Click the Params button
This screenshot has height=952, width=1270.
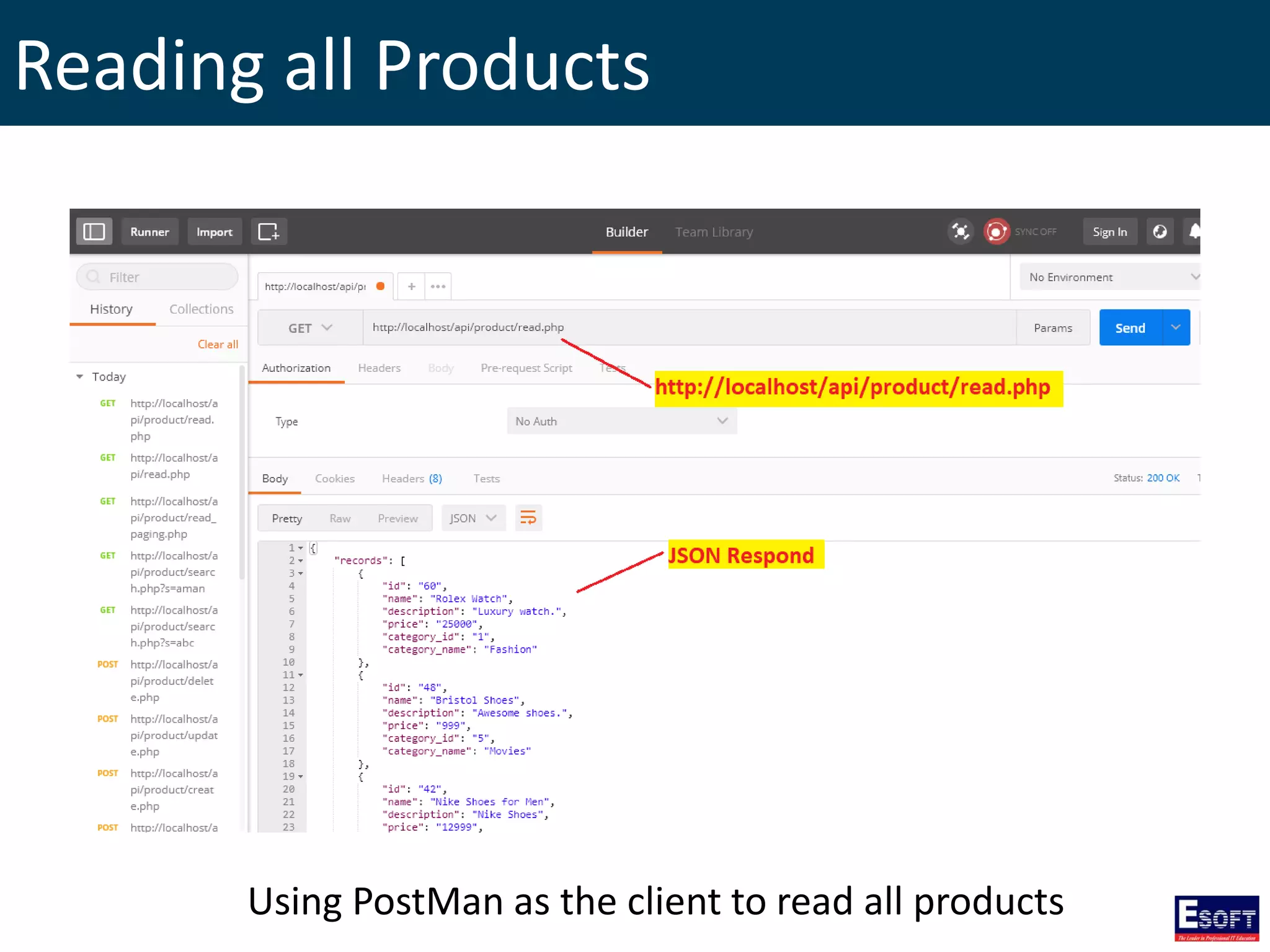tap(1053, 328)
